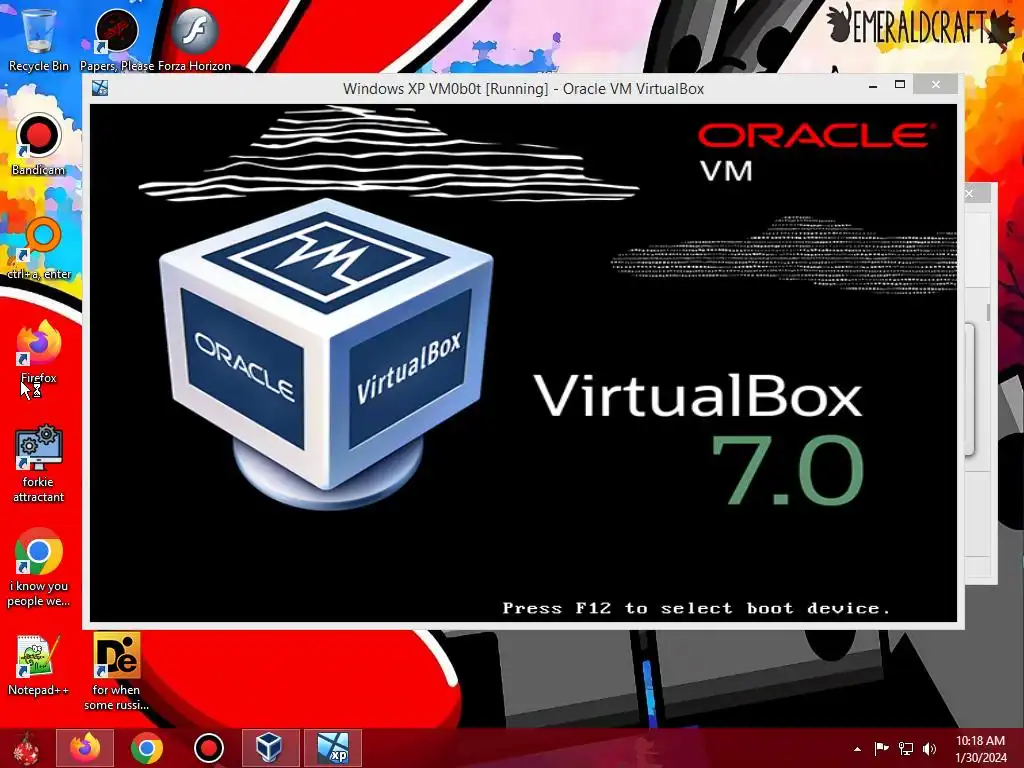Switch to Firefox in the taskbar

[x=85, y=748]
